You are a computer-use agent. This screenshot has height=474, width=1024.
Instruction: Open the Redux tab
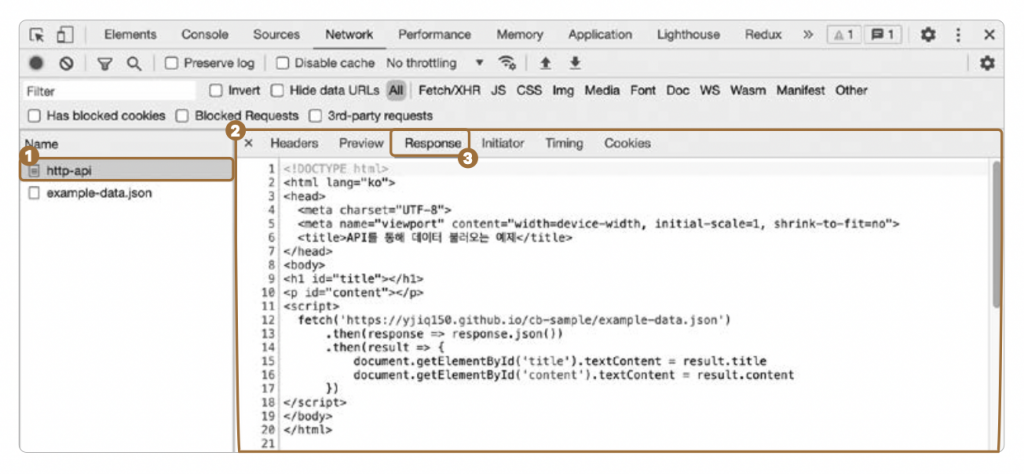(763, 35)
